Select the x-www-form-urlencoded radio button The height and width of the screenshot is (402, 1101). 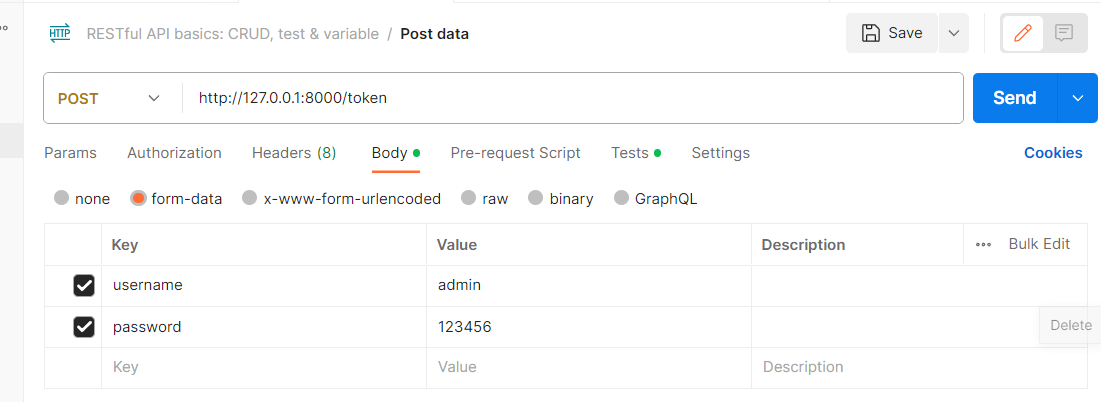coord(250,199)
